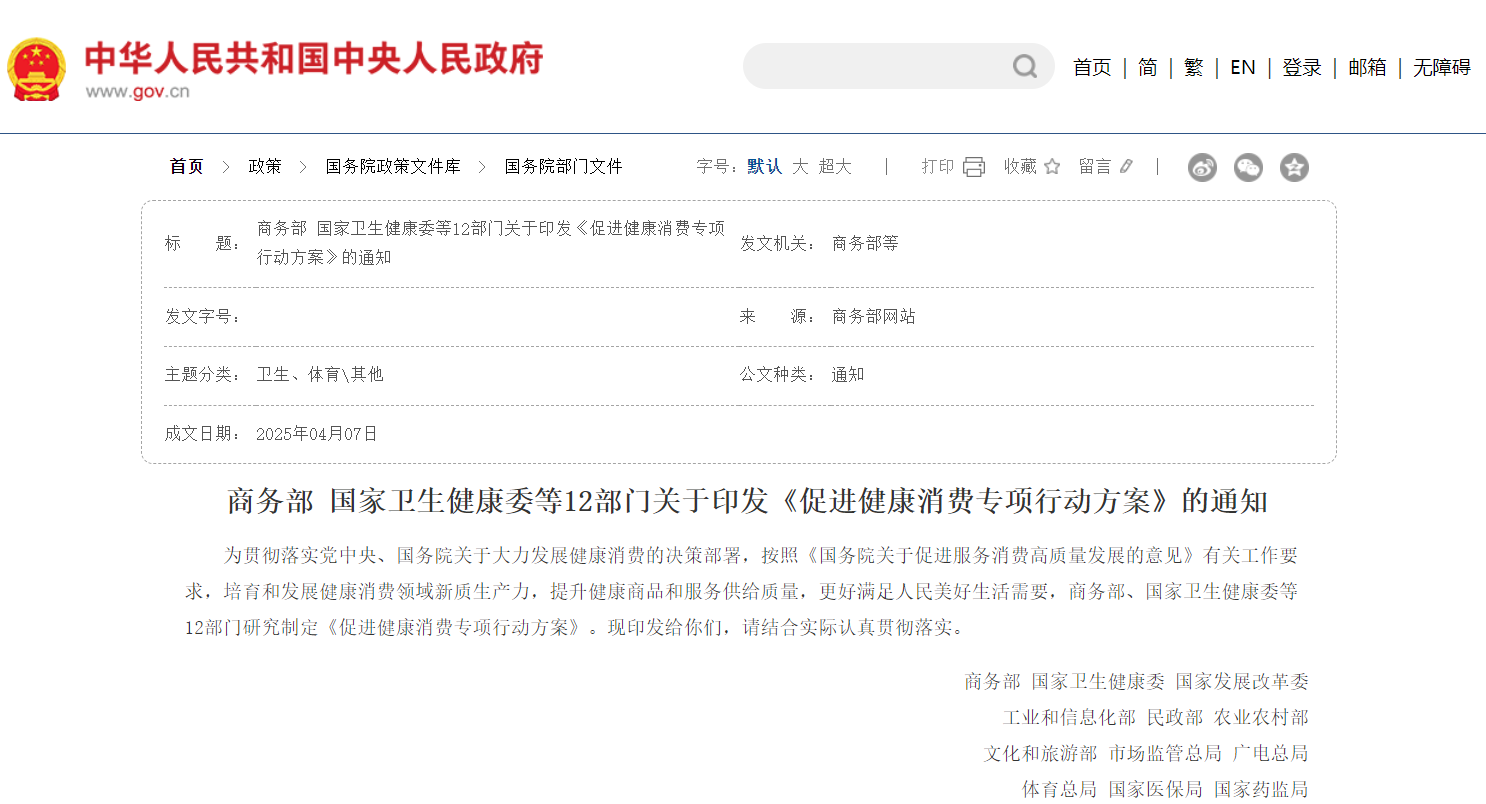This screenshot has height=804, width=1486.
Task: Click the printer icon
Action: point(974,167)
